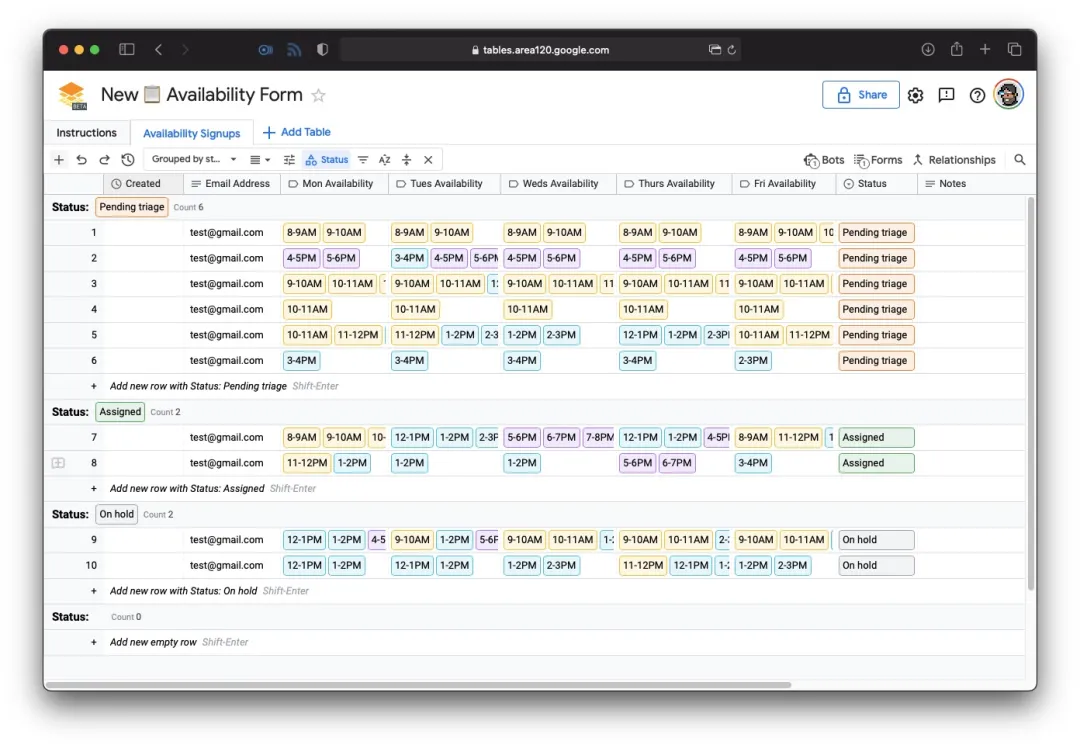
Task: Toggle the Safari sidebar button
Action: (127, 50)
